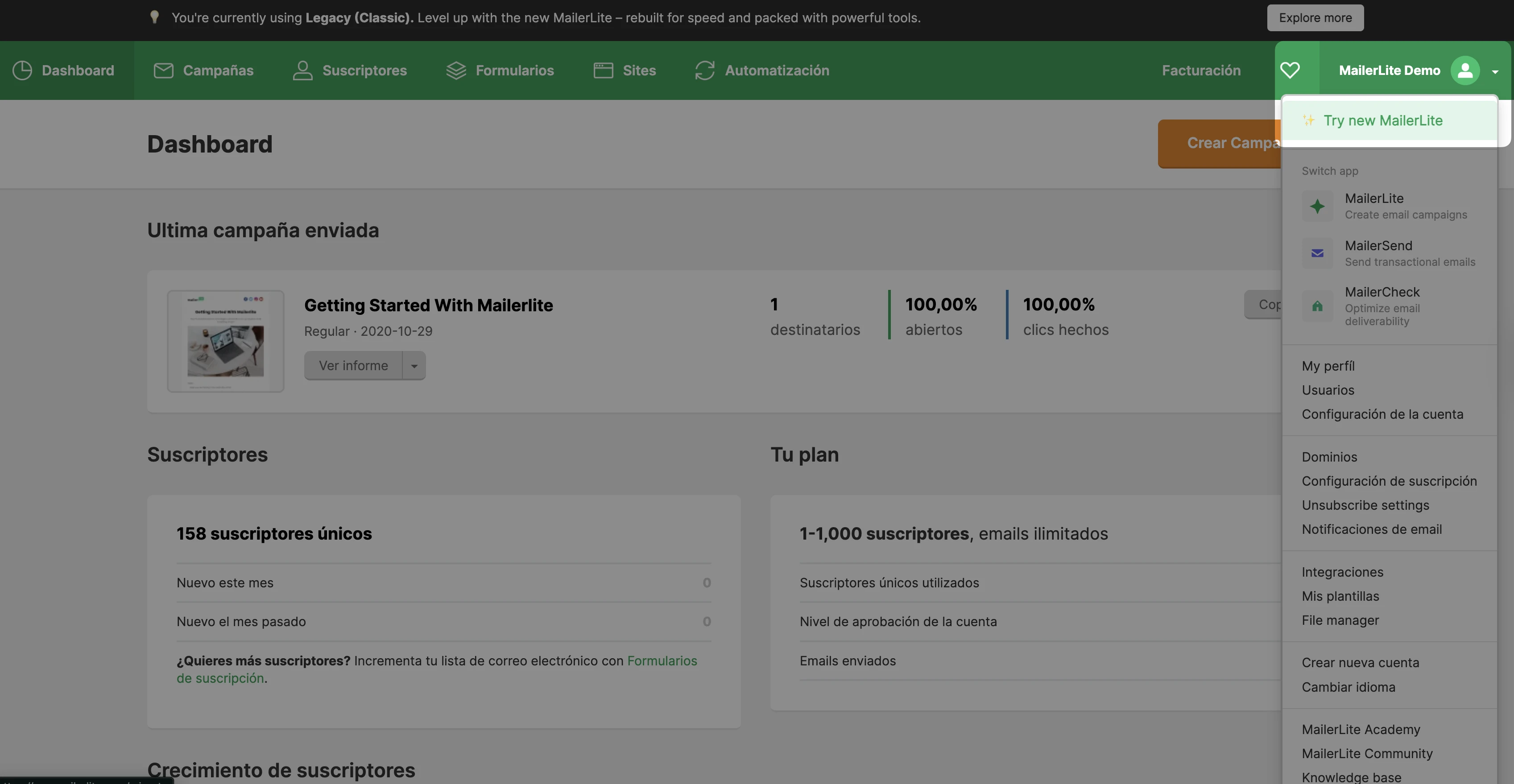Click the MailerCheck app icon
Image resolution: width=1514 pixels, height=784 pixels.
[1317, 306]
